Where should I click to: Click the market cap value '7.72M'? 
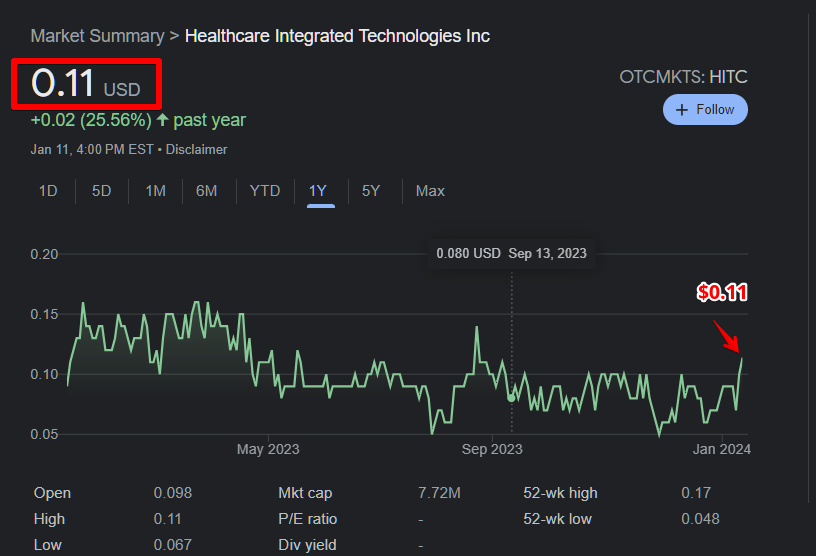(439, 493)
